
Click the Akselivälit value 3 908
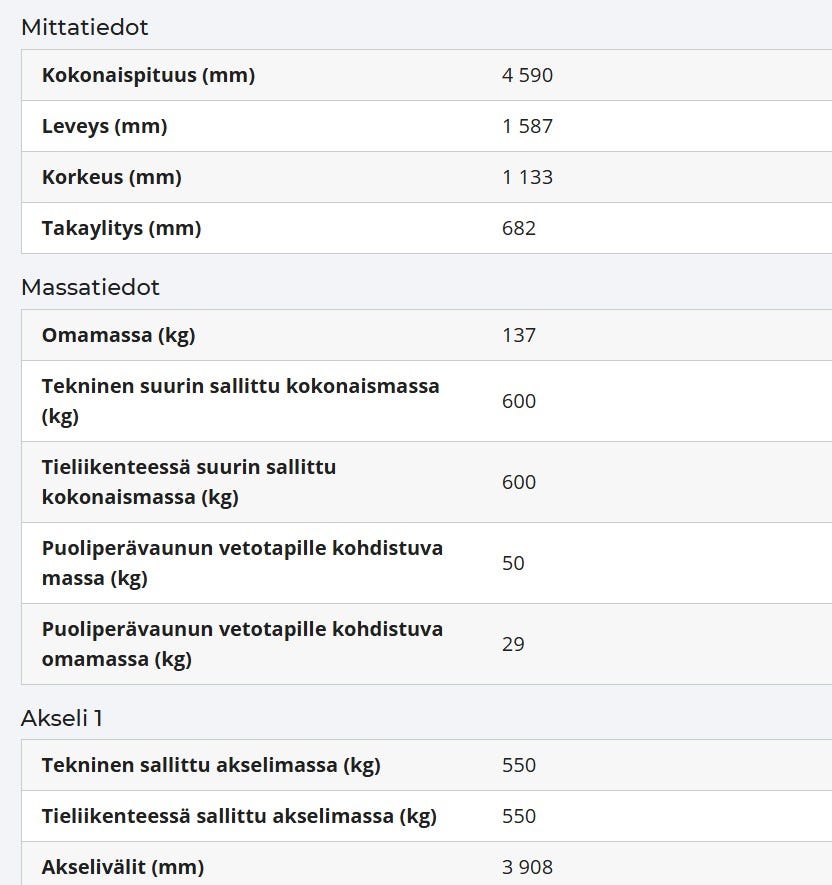tap(527, 867)
